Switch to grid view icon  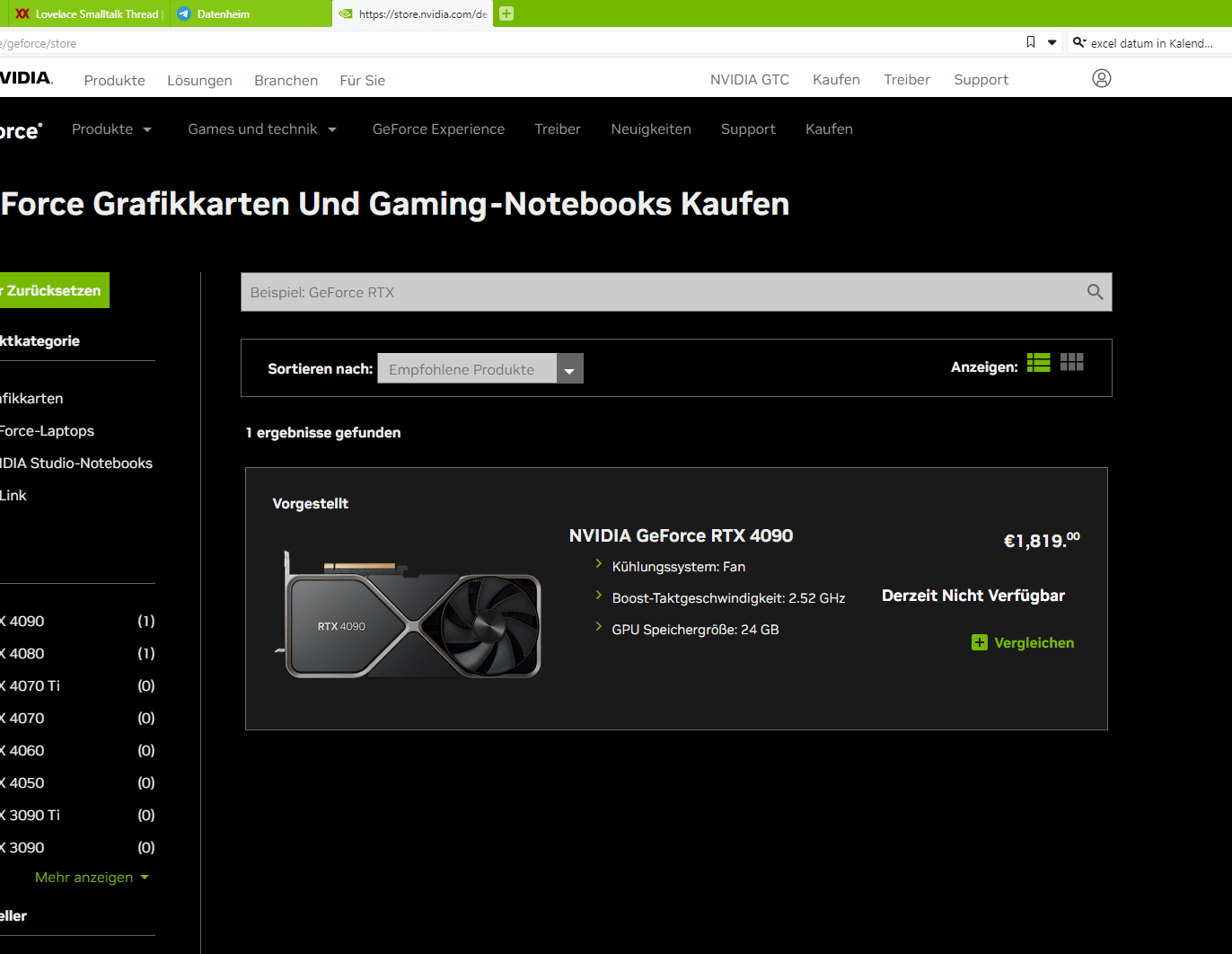(1072, 362)
